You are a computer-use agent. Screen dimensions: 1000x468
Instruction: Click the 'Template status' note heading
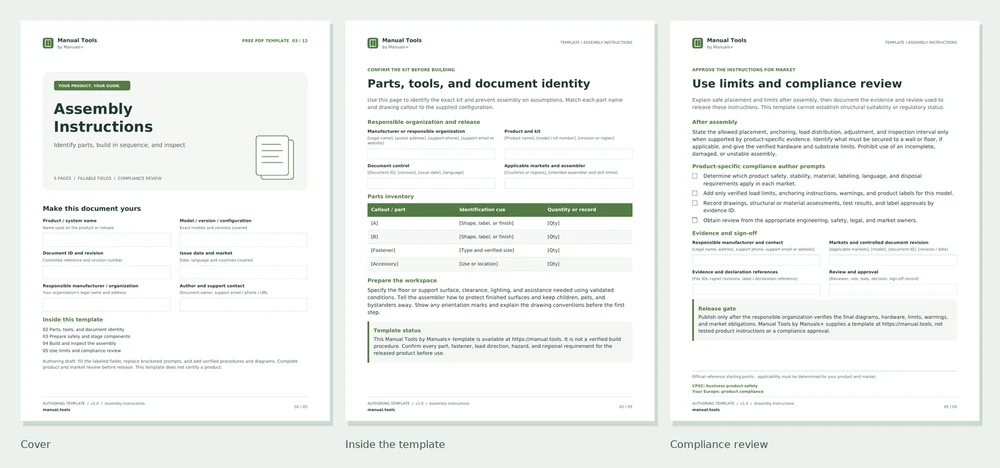[397, 331]
